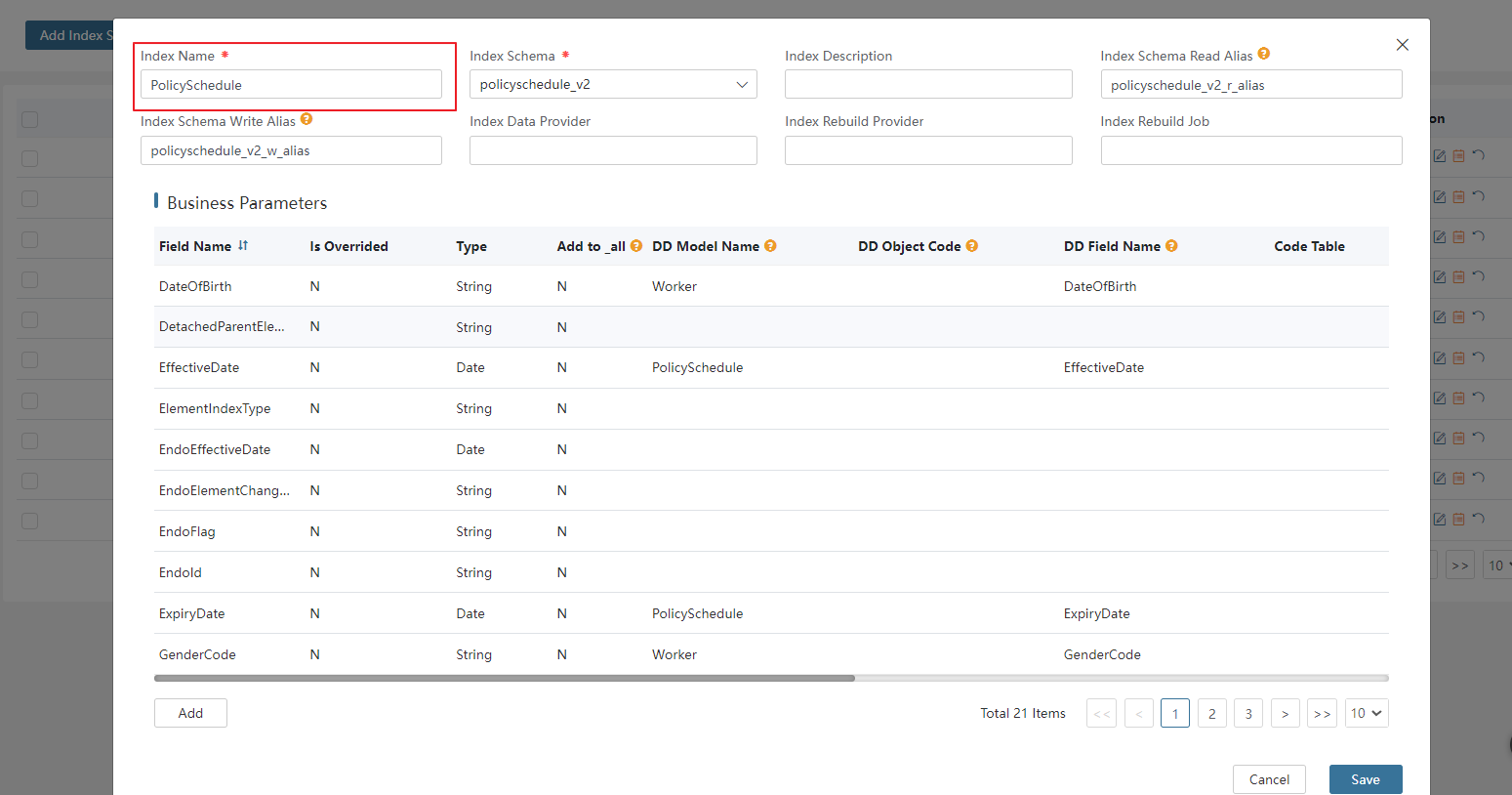
Task: Click the Total 21 Items text
Action: [1023, 713]
